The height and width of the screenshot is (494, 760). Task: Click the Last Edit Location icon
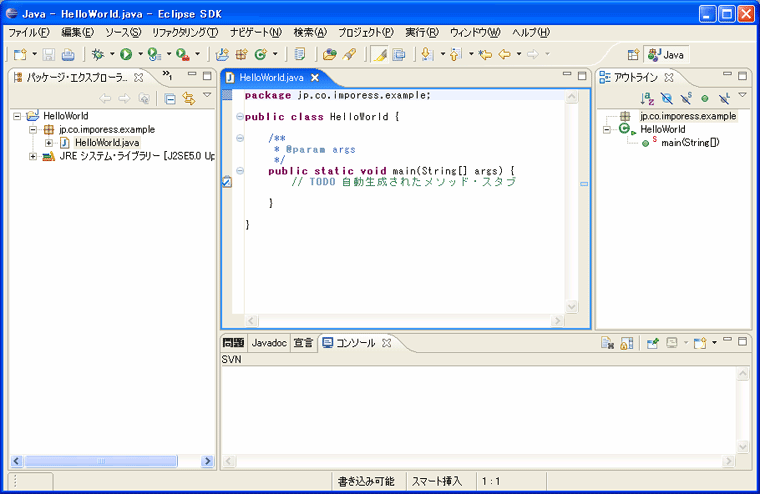coord(485,54)
